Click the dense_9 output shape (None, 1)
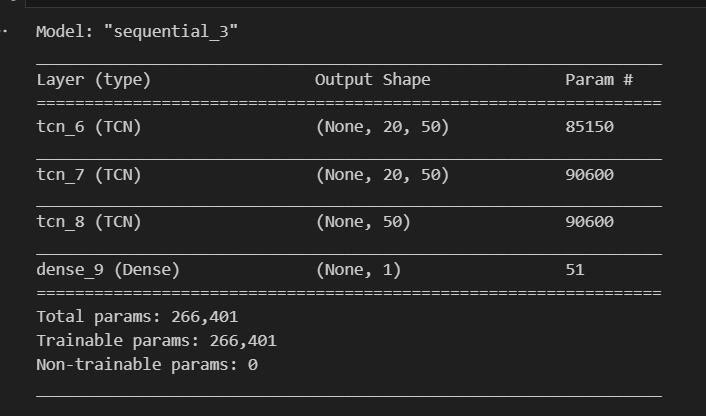 coord(358,270)
